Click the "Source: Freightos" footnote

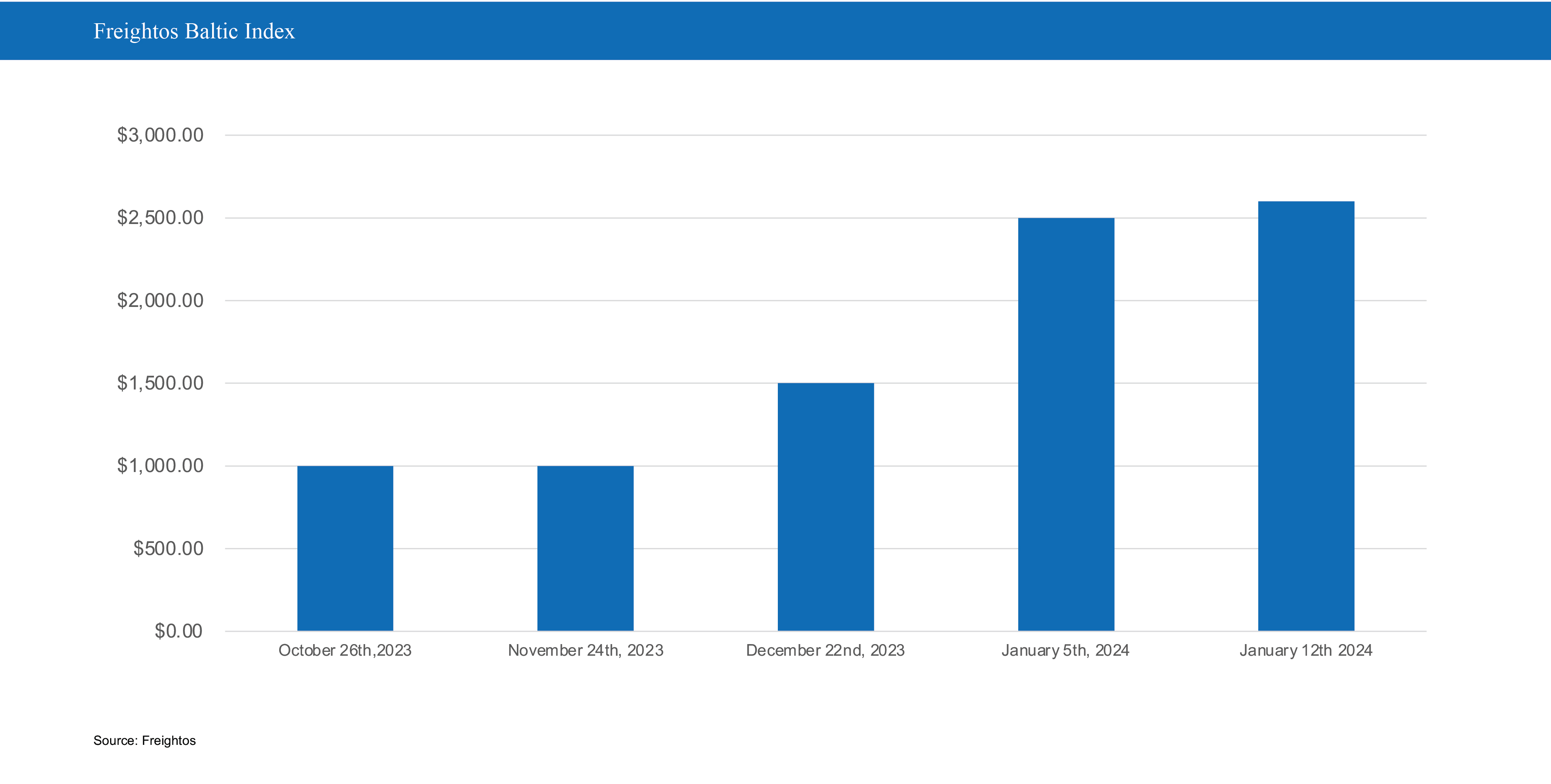coord(145,741)
